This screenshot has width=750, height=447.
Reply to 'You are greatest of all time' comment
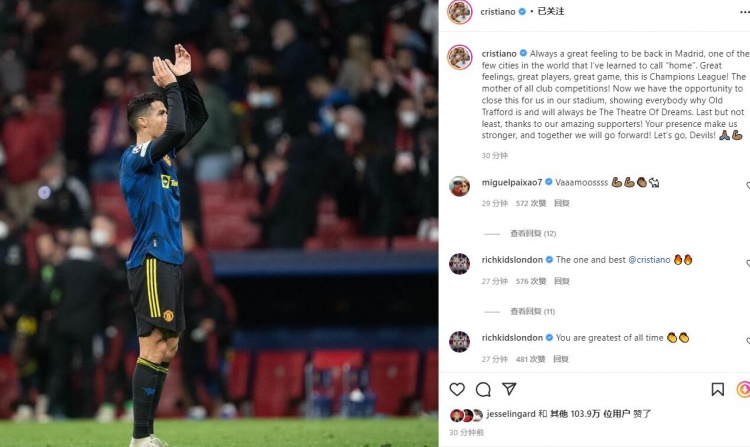561,359
